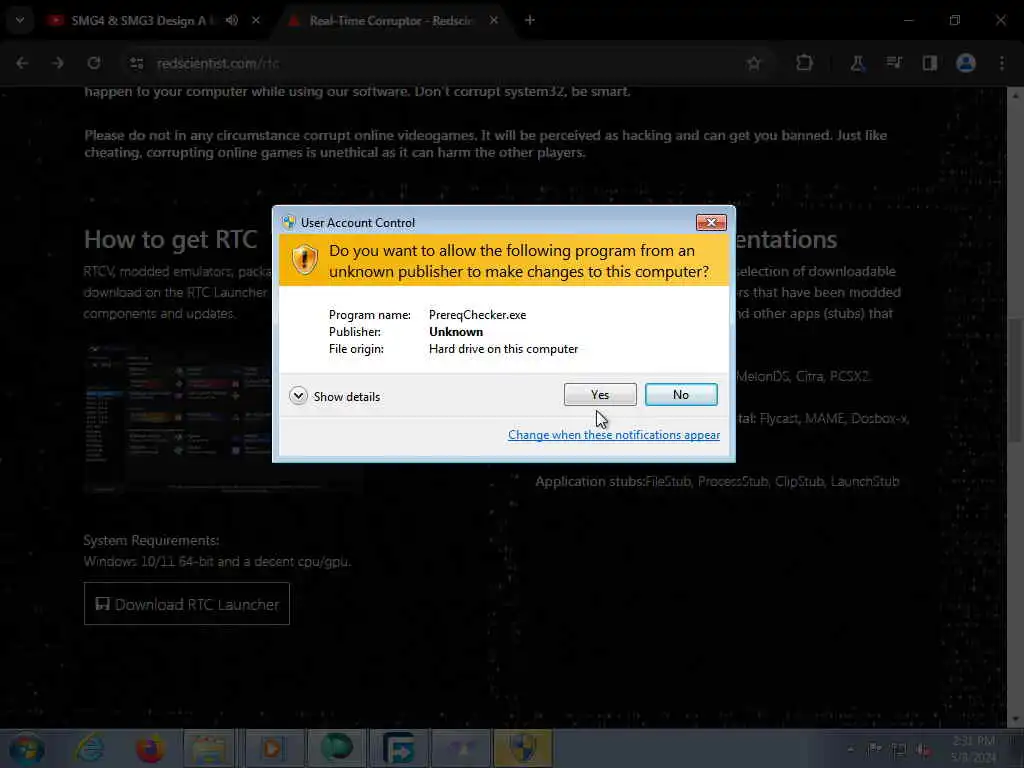Open the green round taskbar application
Image resolution: width=1024 pixels, height=768 pixels.
click(x=336, y=748)
